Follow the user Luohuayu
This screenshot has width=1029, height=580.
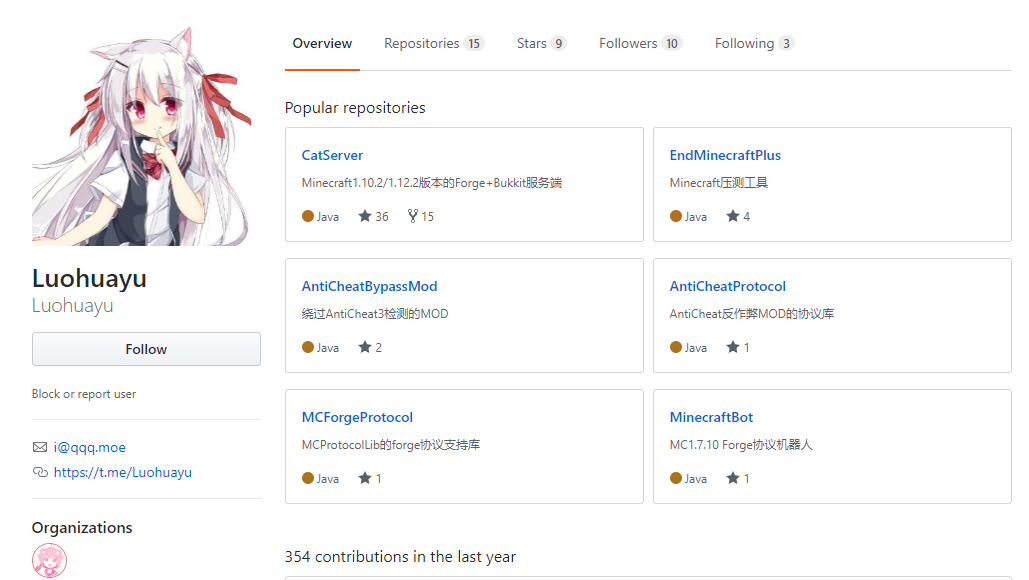pos(146,349)
